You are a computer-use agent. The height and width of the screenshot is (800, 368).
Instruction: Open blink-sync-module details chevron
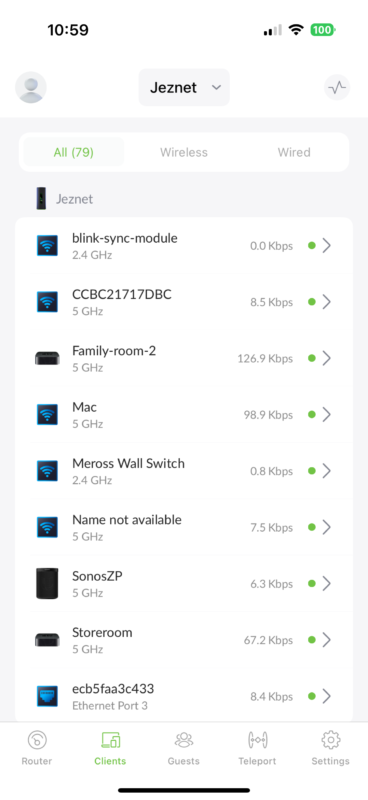coord(327,246)
